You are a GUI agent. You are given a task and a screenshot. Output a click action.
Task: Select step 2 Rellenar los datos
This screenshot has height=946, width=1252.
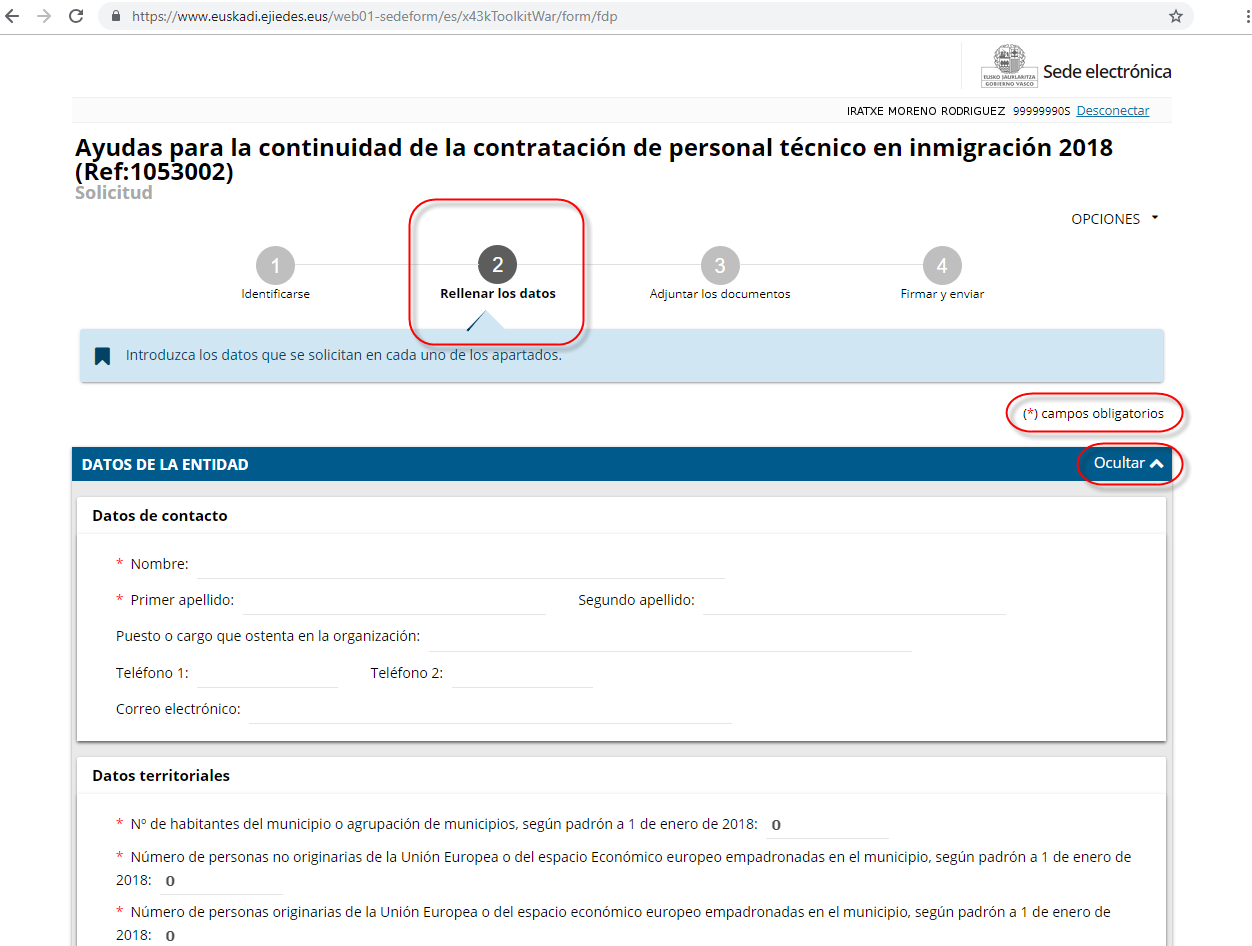[497, 266]
